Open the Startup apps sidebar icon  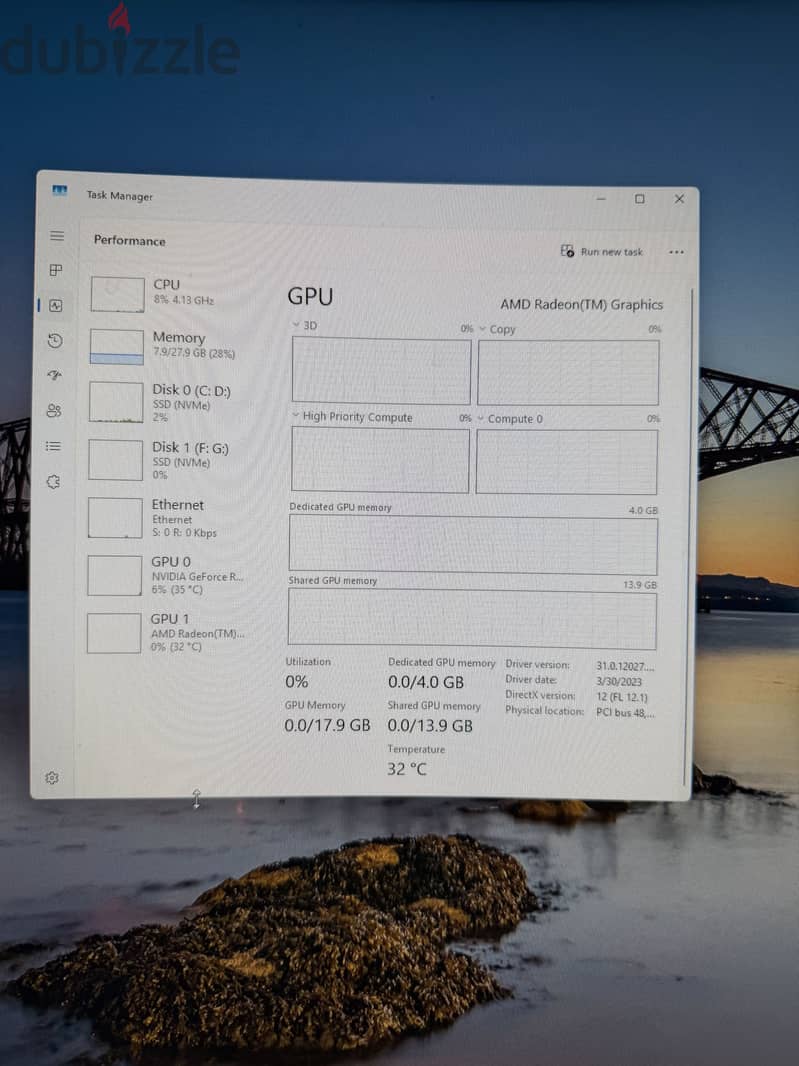click(x=54, y=375)
